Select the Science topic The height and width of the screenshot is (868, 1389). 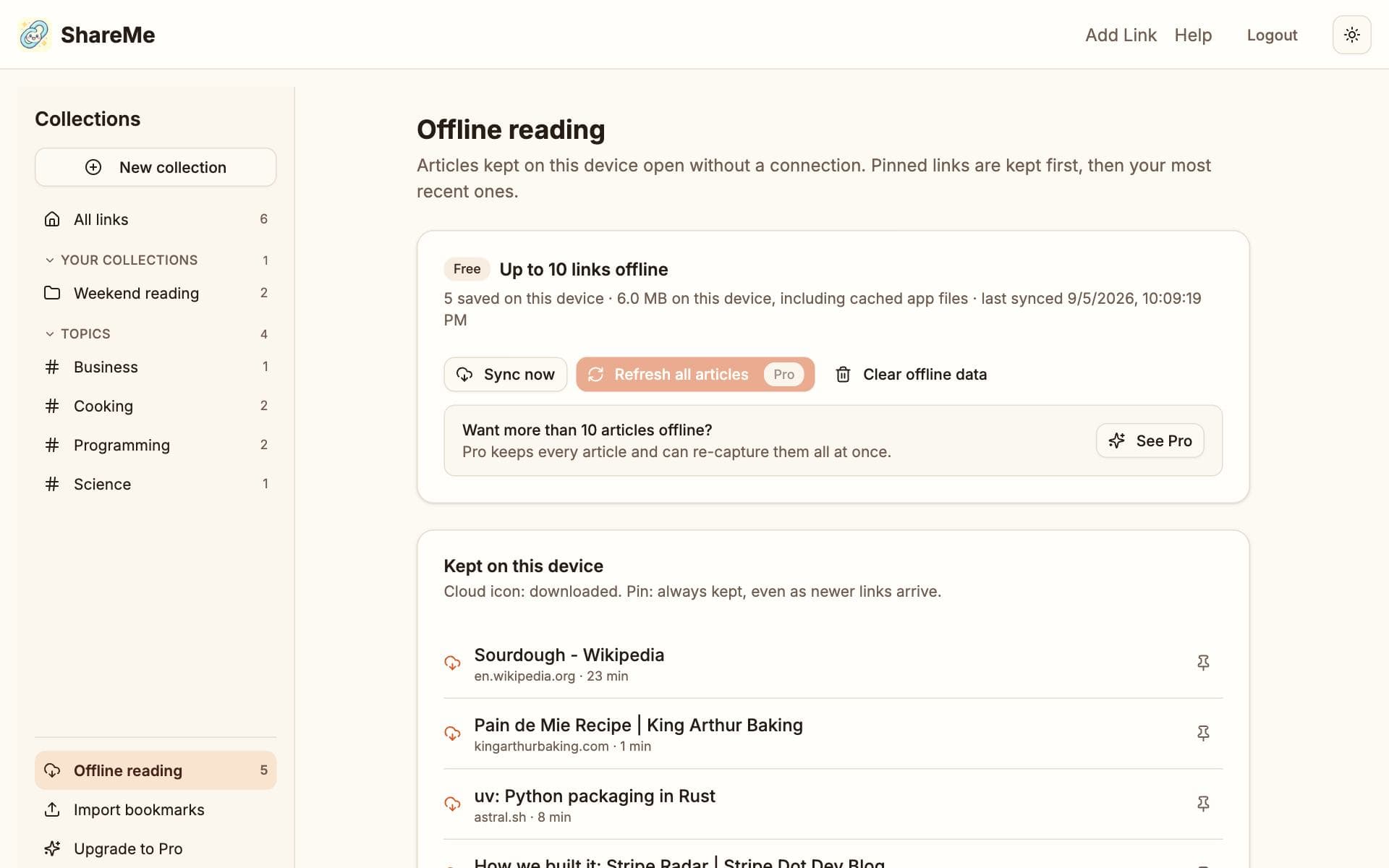pos(156,484)
